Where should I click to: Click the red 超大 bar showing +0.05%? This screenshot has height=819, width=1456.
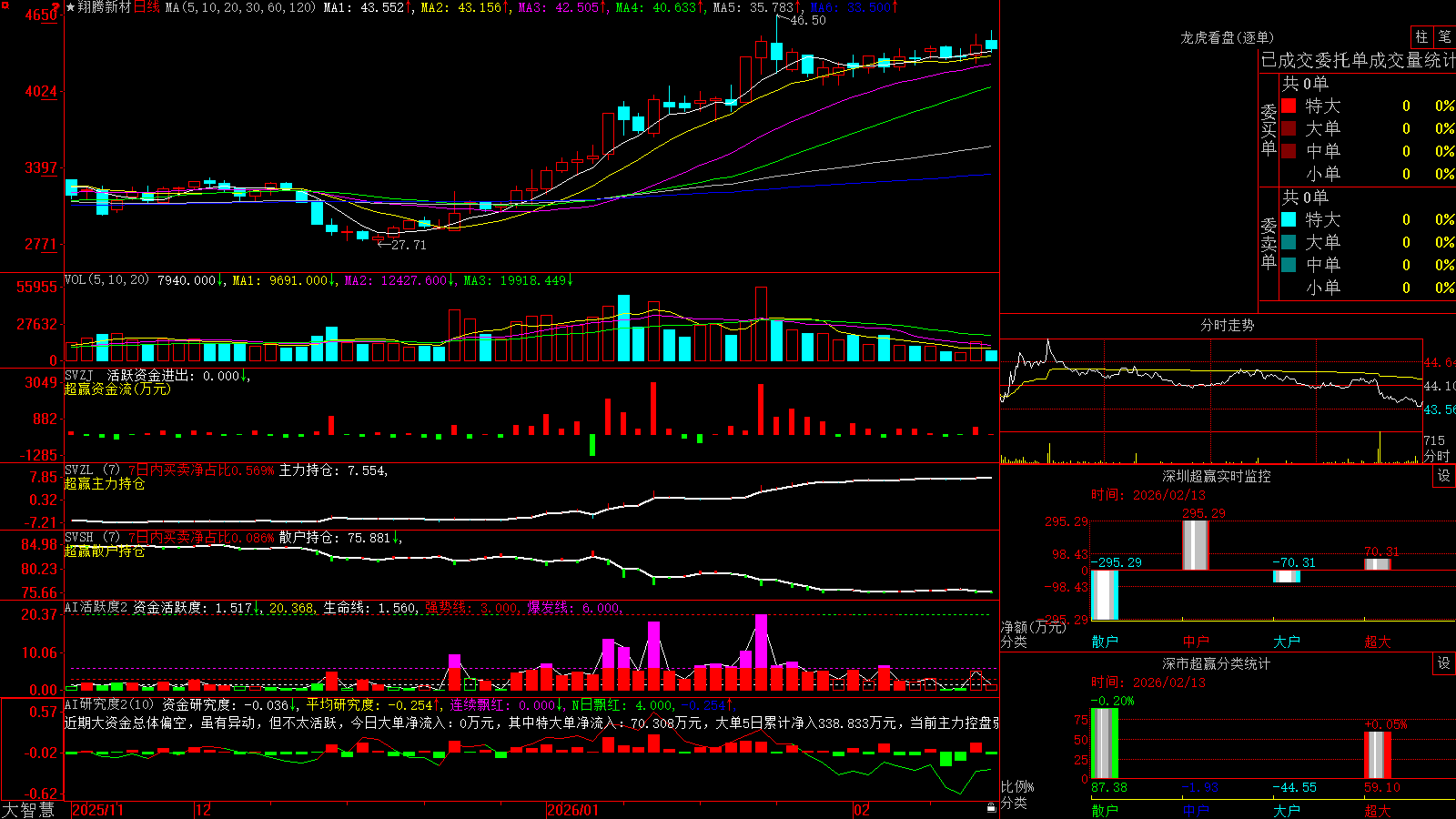[x=1377, y=755]
